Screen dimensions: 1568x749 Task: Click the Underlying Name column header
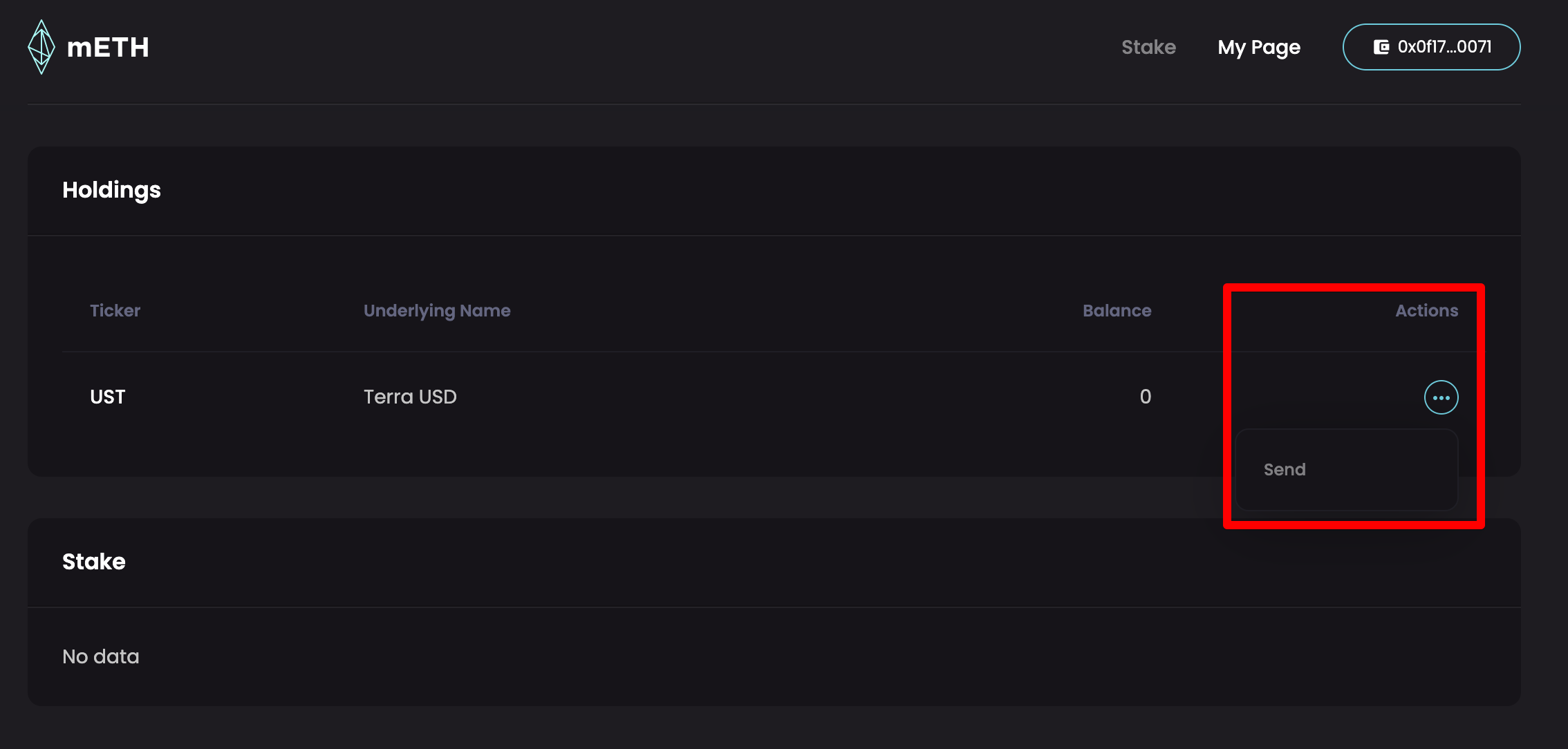point(437,311)
